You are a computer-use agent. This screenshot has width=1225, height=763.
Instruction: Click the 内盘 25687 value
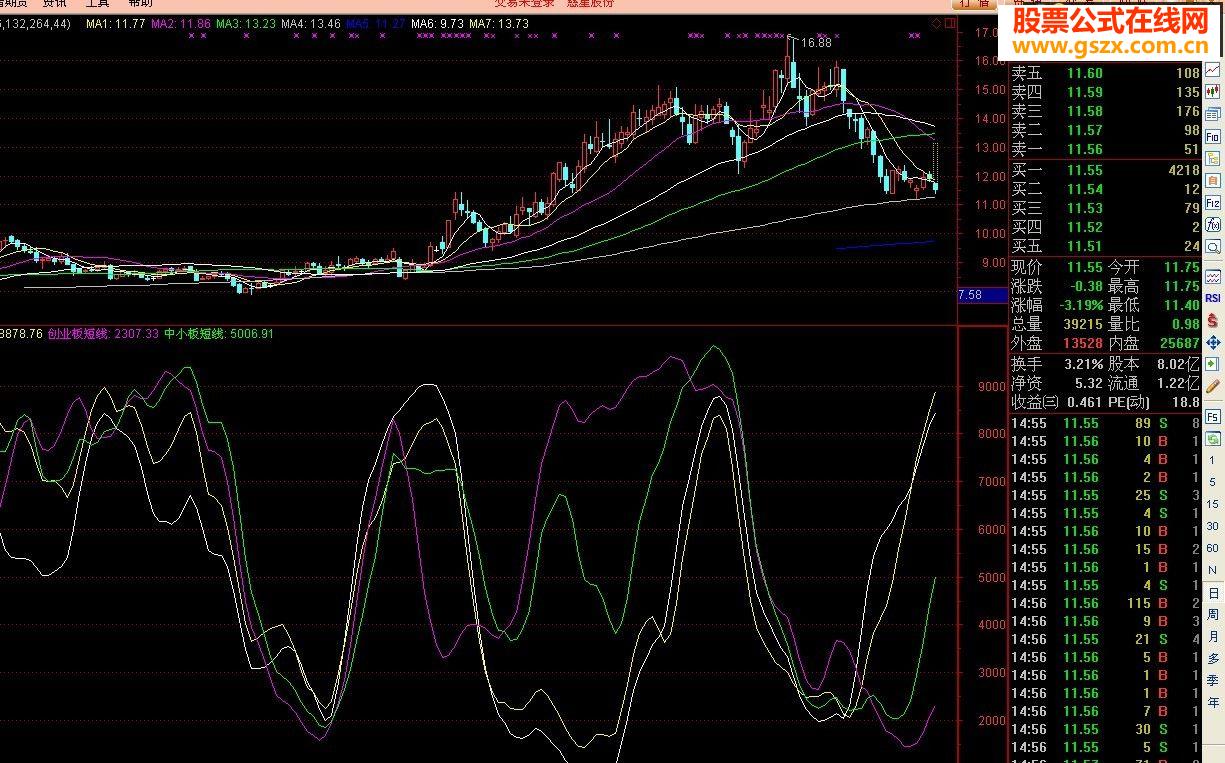(x=1178, y=343)
